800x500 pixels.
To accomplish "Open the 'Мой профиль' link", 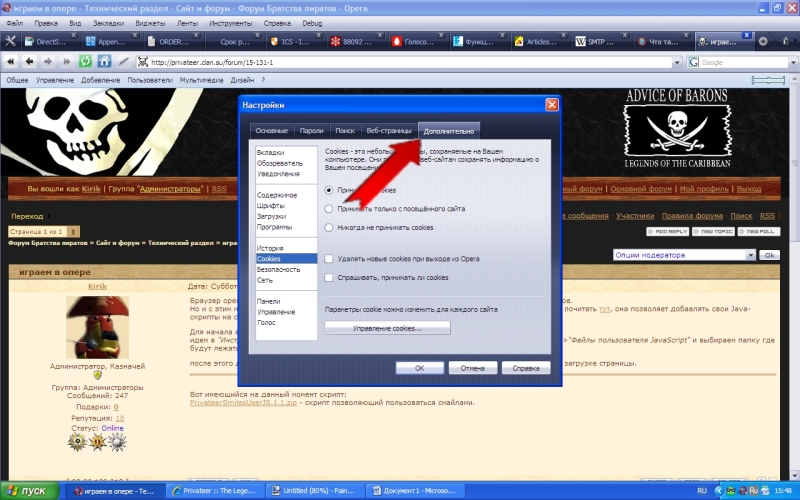I will pos(704,189).
